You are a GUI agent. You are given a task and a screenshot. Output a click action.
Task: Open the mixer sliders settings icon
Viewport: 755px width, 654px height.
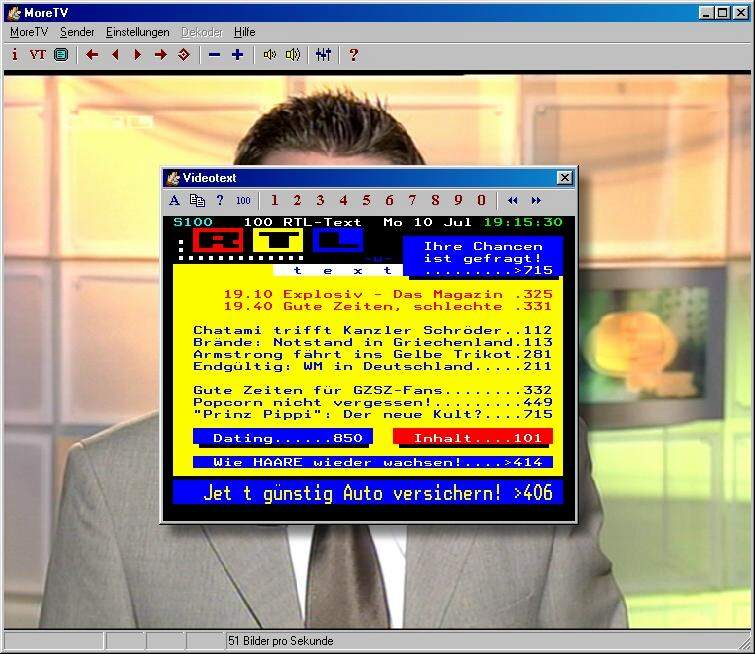[x=323, y=55]
